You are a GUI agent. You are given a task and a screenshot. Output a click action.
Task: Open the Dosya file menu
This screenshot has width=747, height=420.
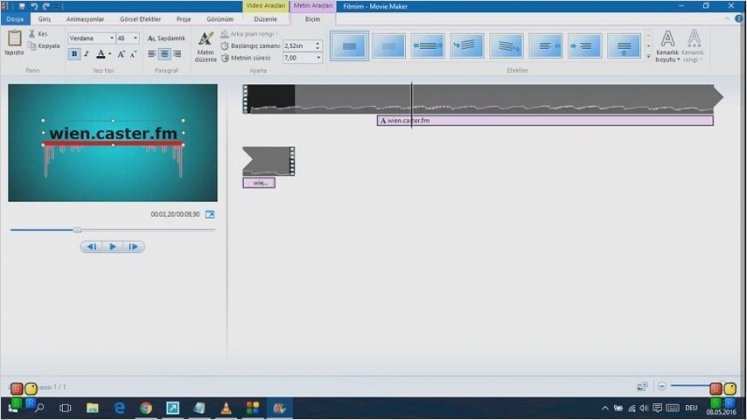(15, 19)
